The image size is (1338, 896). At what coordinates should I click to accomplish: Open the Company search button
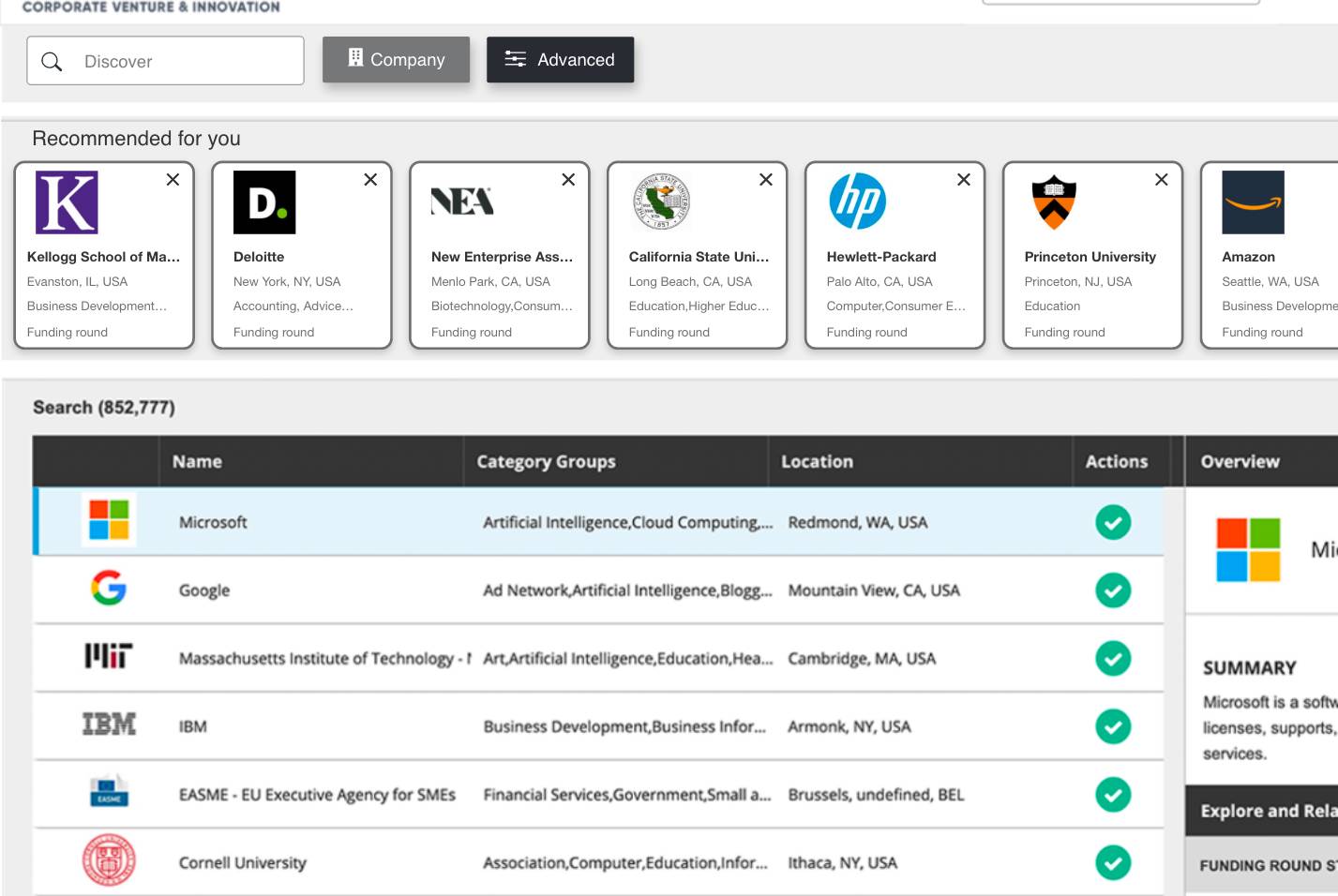(396, 59)
